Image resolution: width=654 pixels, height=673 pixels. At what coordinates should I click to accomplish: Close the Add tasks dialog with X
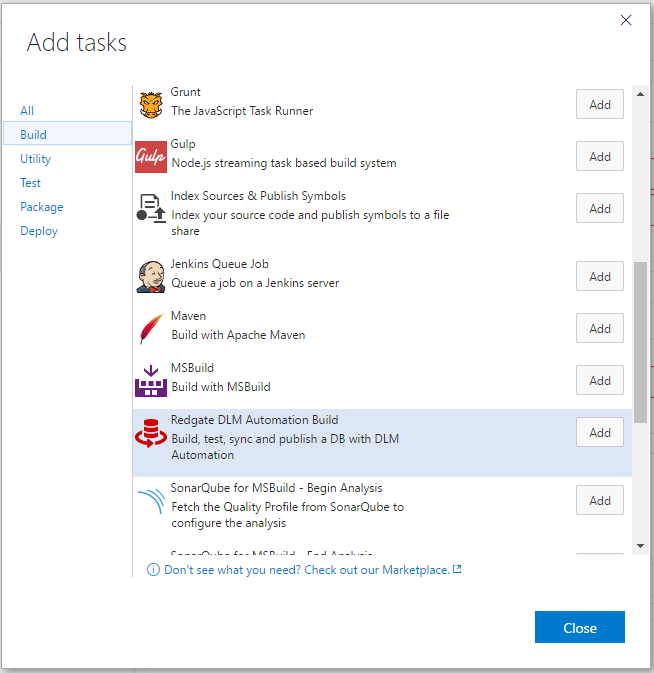[626, 20]
